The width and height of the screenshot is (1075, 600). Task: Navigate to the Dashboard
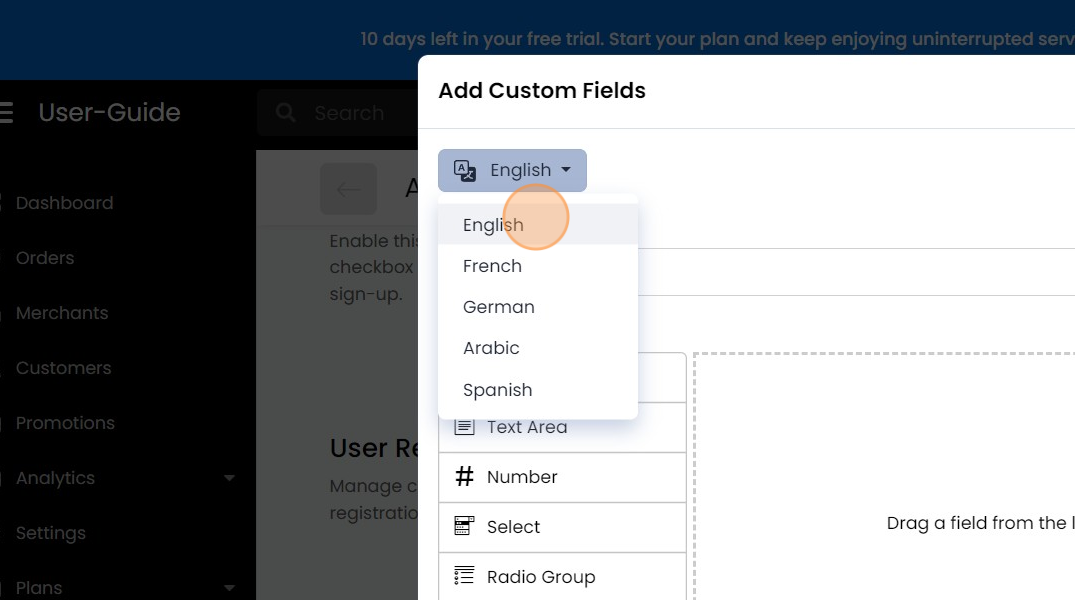pyautogui.click(x=64, y=202)
